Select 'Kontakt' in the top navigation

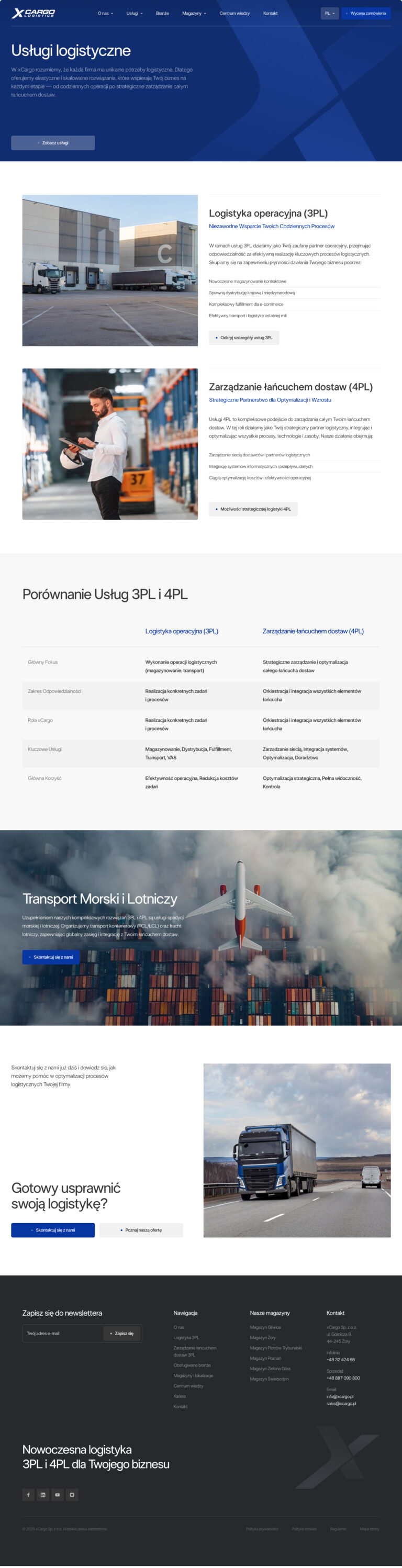[x=271, y=14]
